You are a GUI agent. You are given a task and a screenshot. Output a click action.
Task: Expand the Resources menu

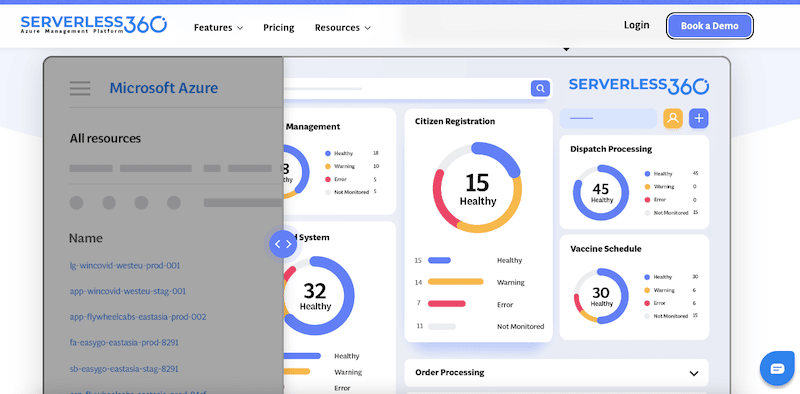click(342, 28)
